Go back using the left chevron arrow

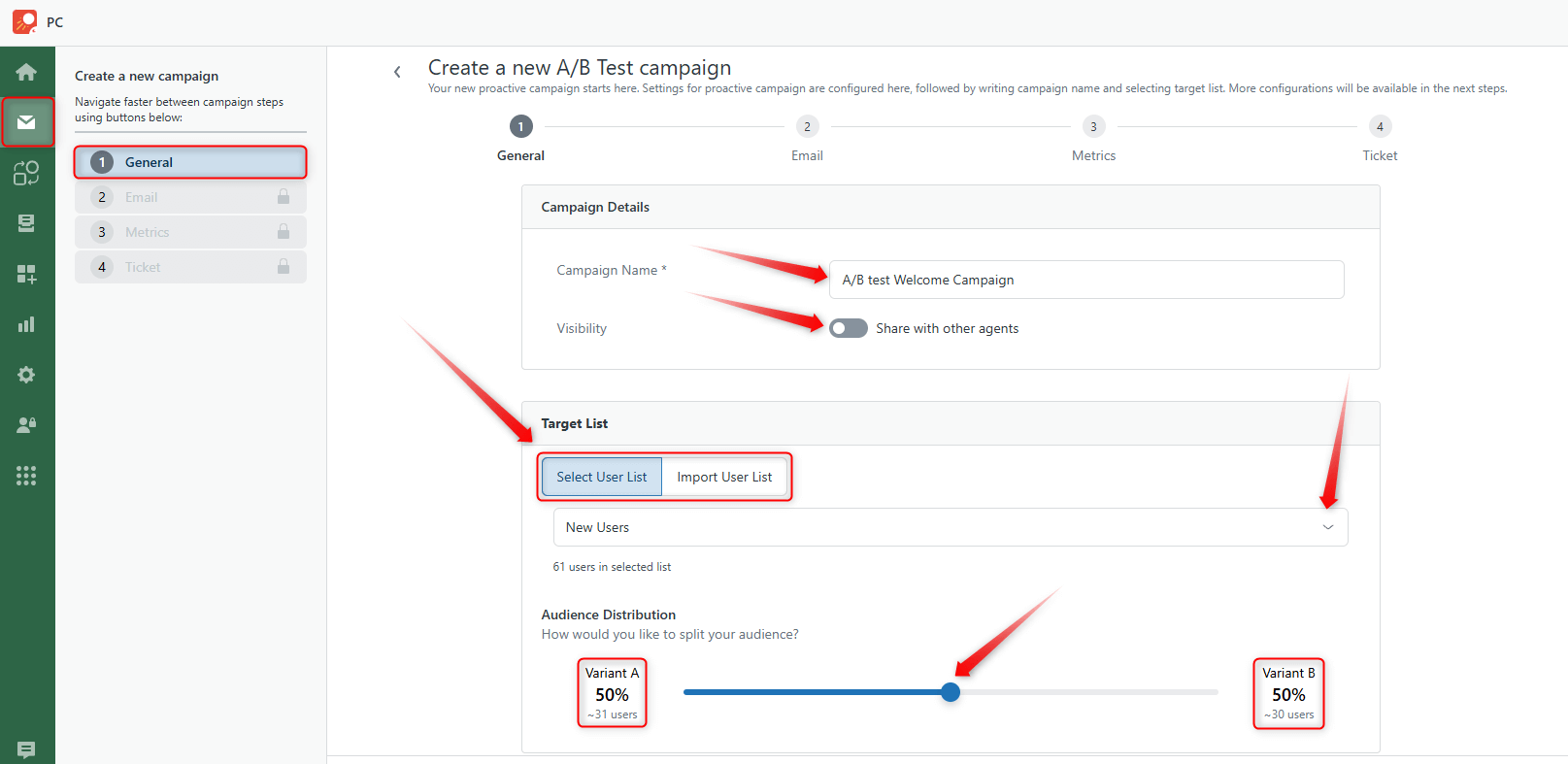(397, 72)
